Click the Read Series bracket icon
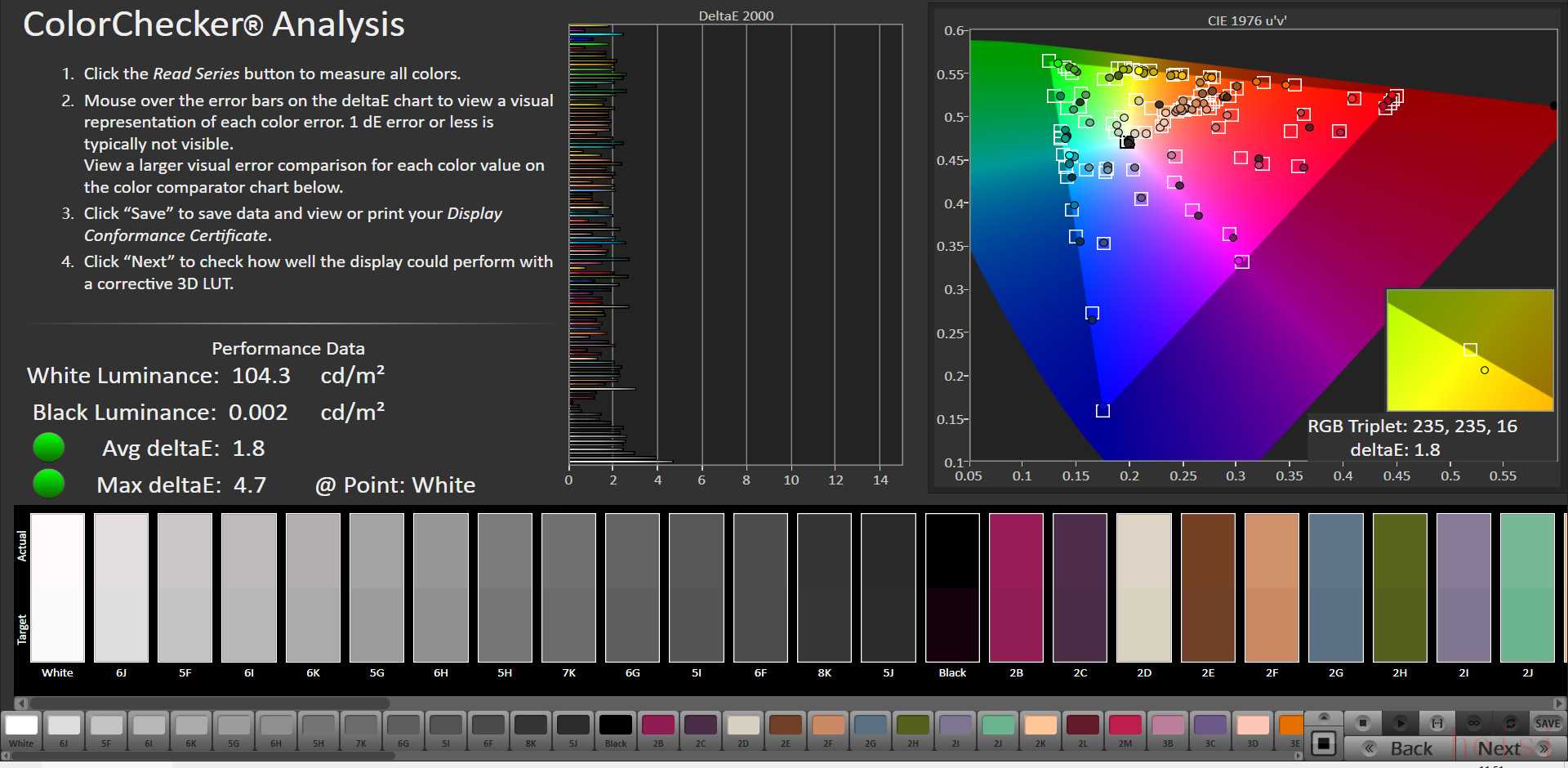 tap(1437, 723)
